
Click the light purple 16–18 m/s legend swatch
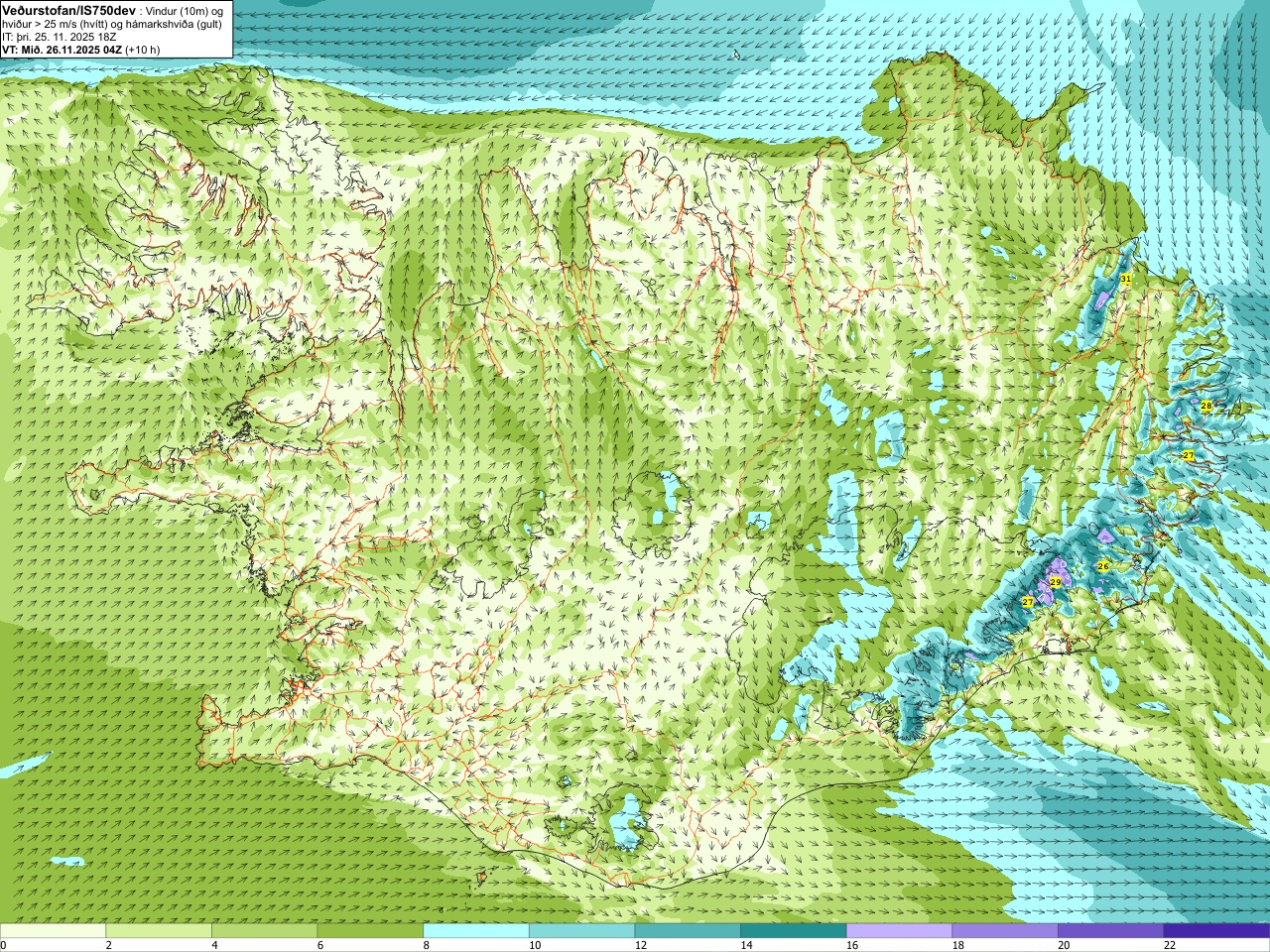(899, 931)
